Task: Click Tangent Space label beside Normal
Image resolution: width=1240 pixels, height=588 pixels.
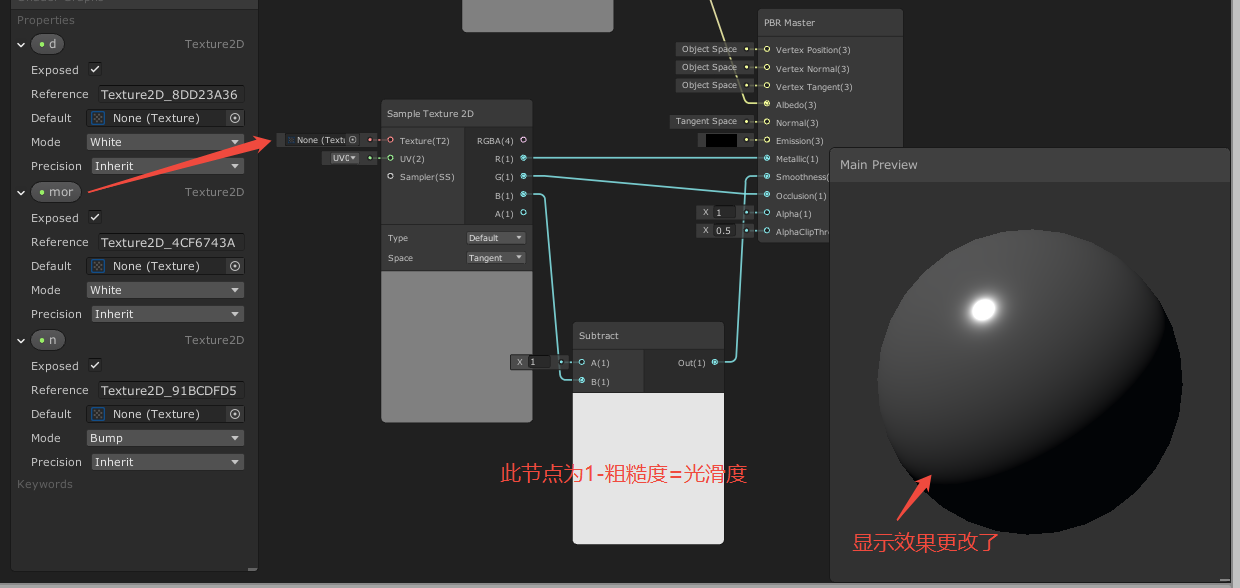Action: pyautogui.click(x=706, y=122)
